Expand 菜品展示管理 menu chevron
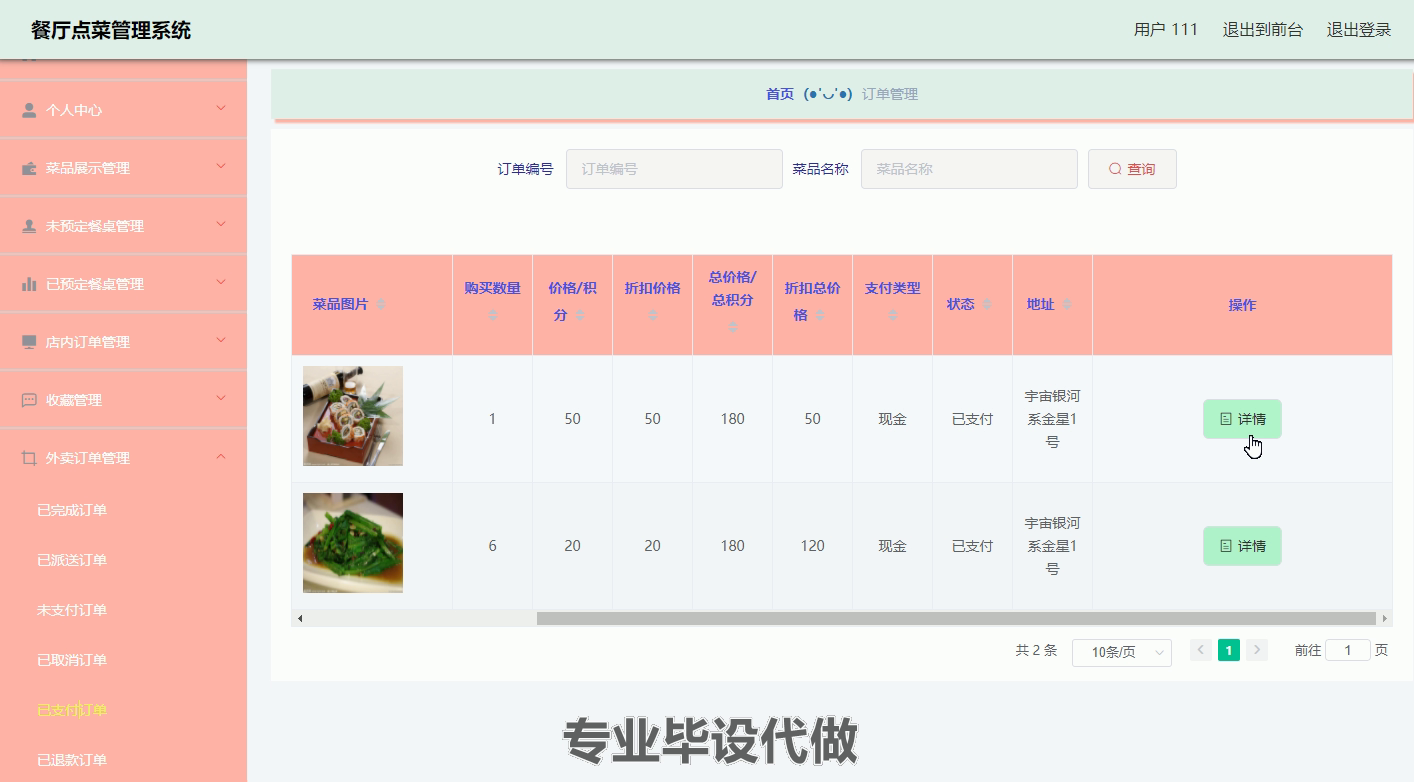1414x782 pixels. [x=222, y=167]
